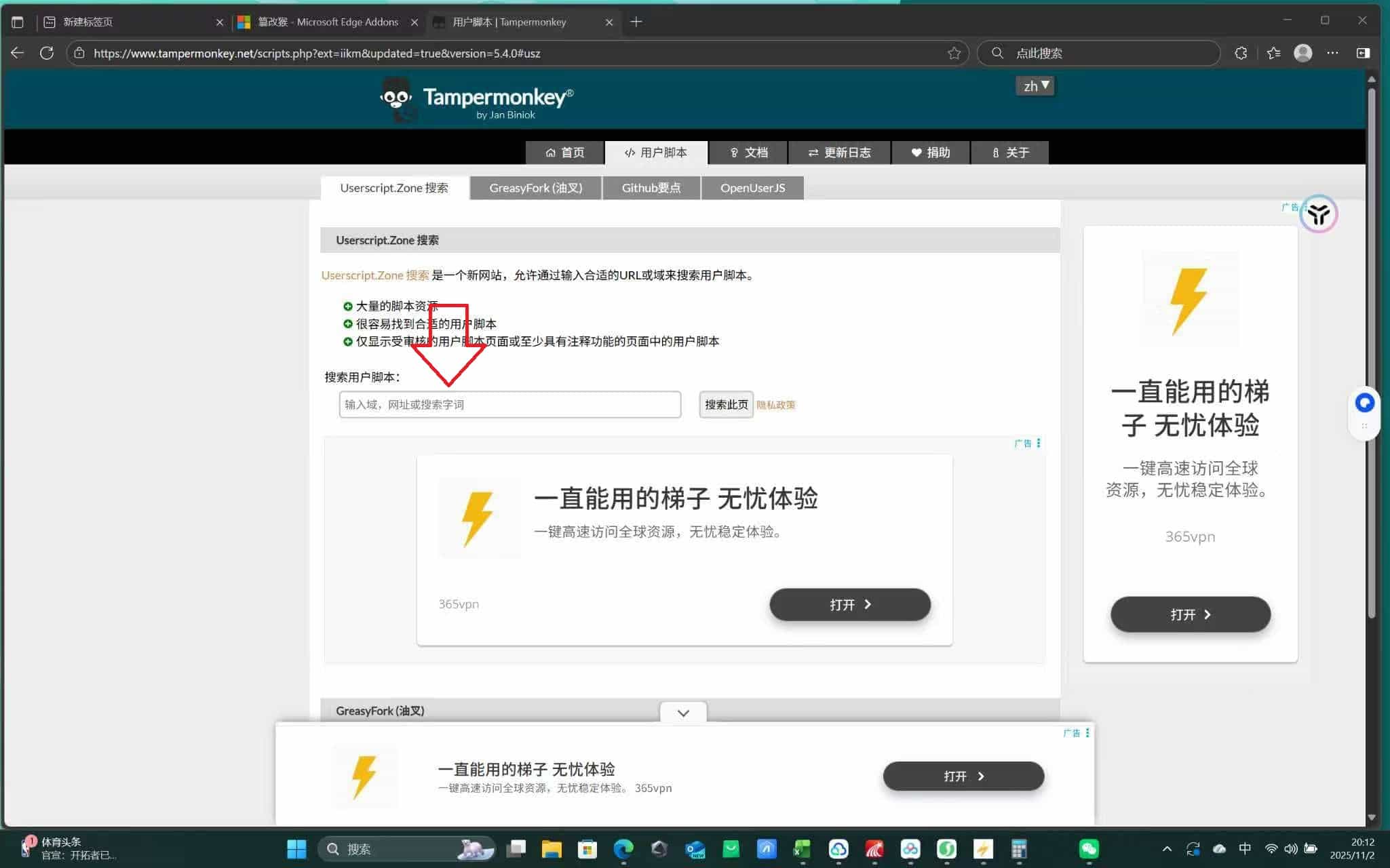Open the 更新日志 navigation tab
This screenshot has height=868, width=1390.
coord(839,153)
